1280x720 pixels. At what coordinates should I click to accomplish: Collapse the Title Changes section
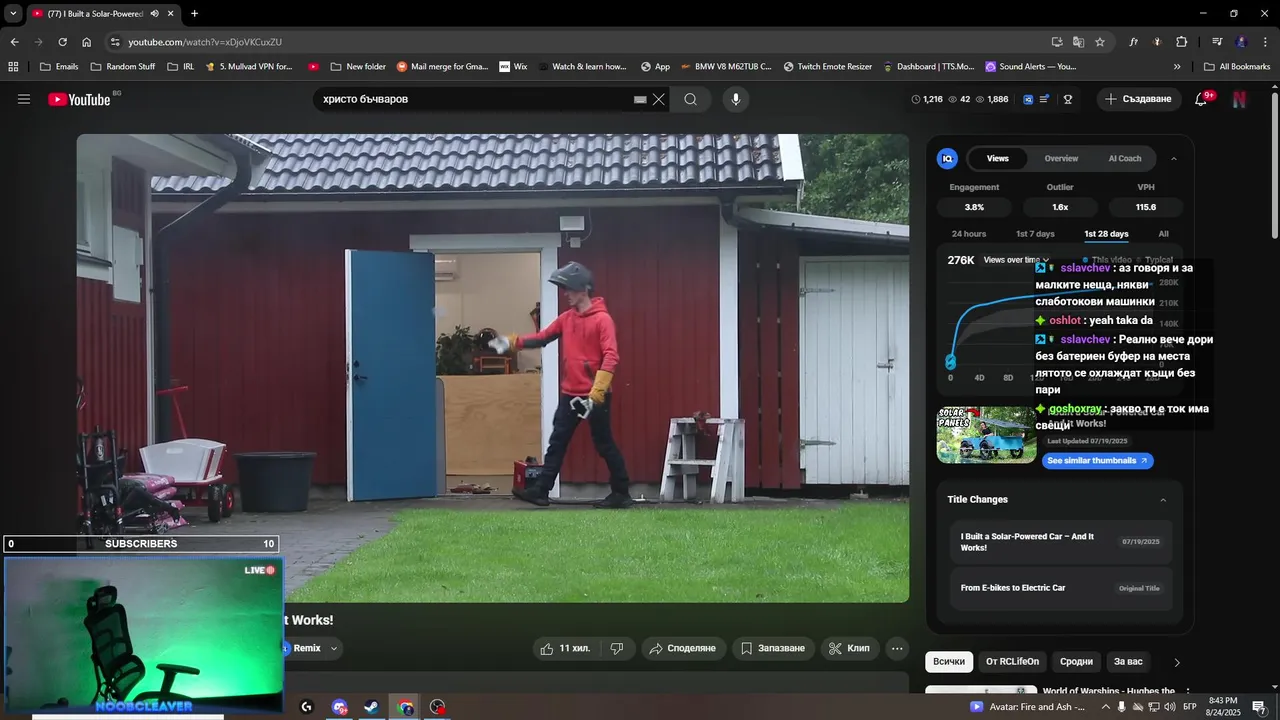click(x=1163, y=500)
